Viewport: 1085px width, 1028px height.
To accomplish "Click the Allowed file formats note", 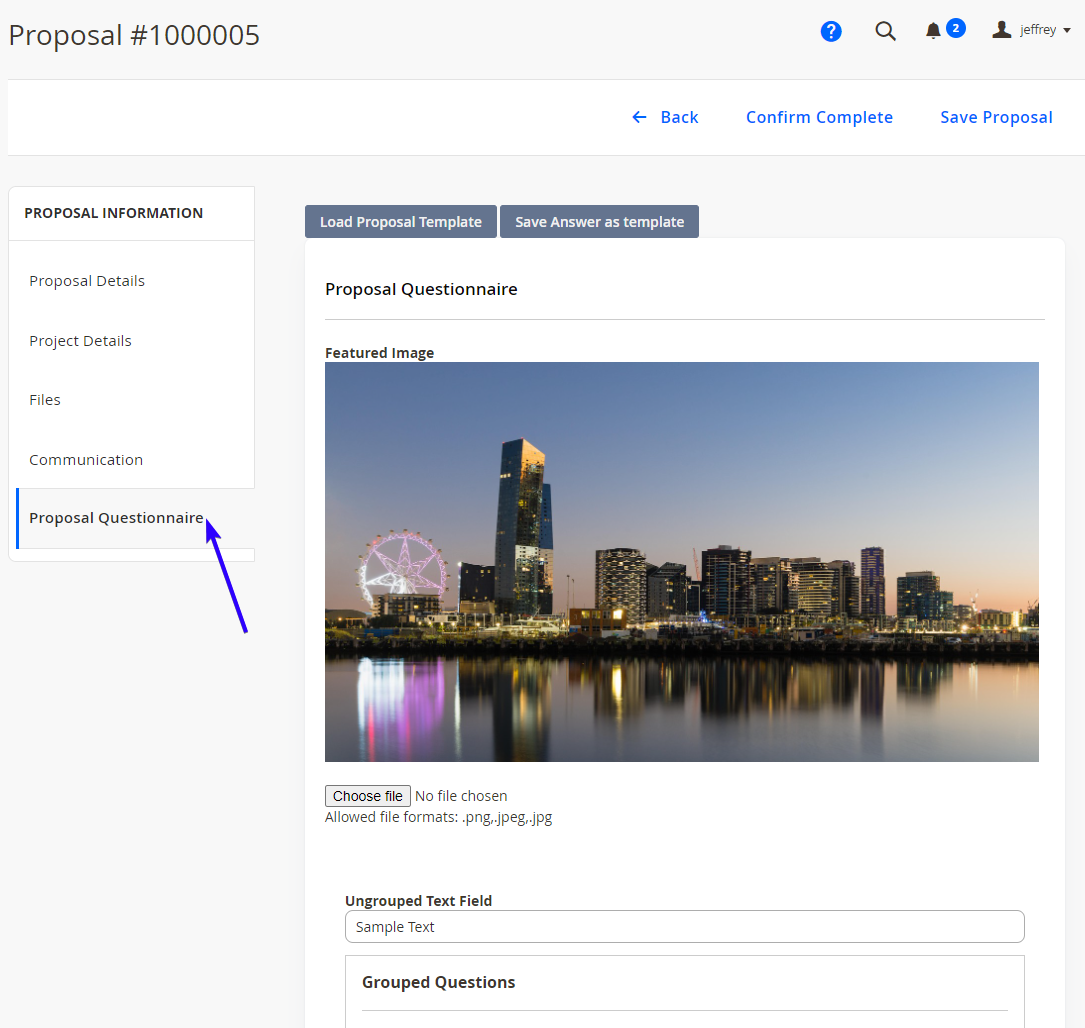I will click(x=439, y=817).
